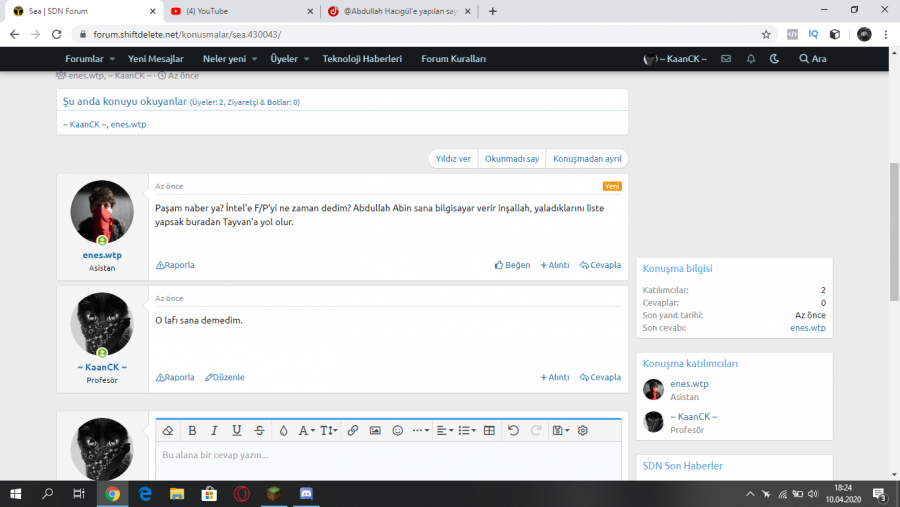Image resolution: width=900 pixels, height=507 pixels.
Task: Open enes.wtp avatar in first post
Action: pos(102,212)
